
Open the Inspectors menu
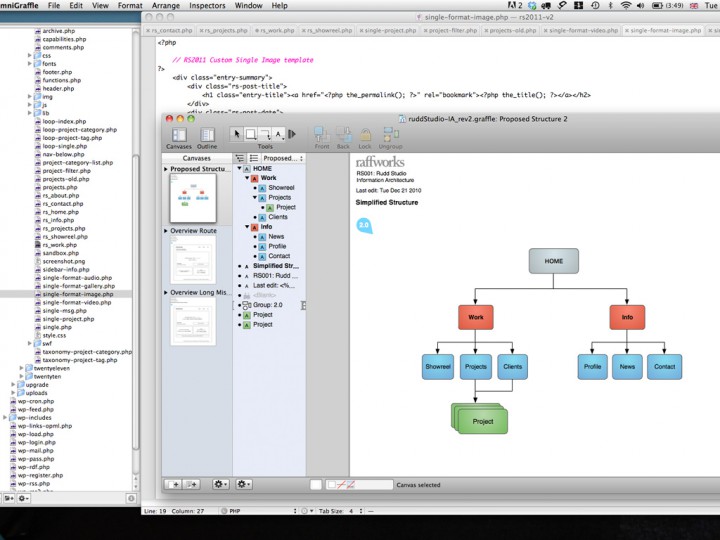pyautogui.click(x=207, y=6)
